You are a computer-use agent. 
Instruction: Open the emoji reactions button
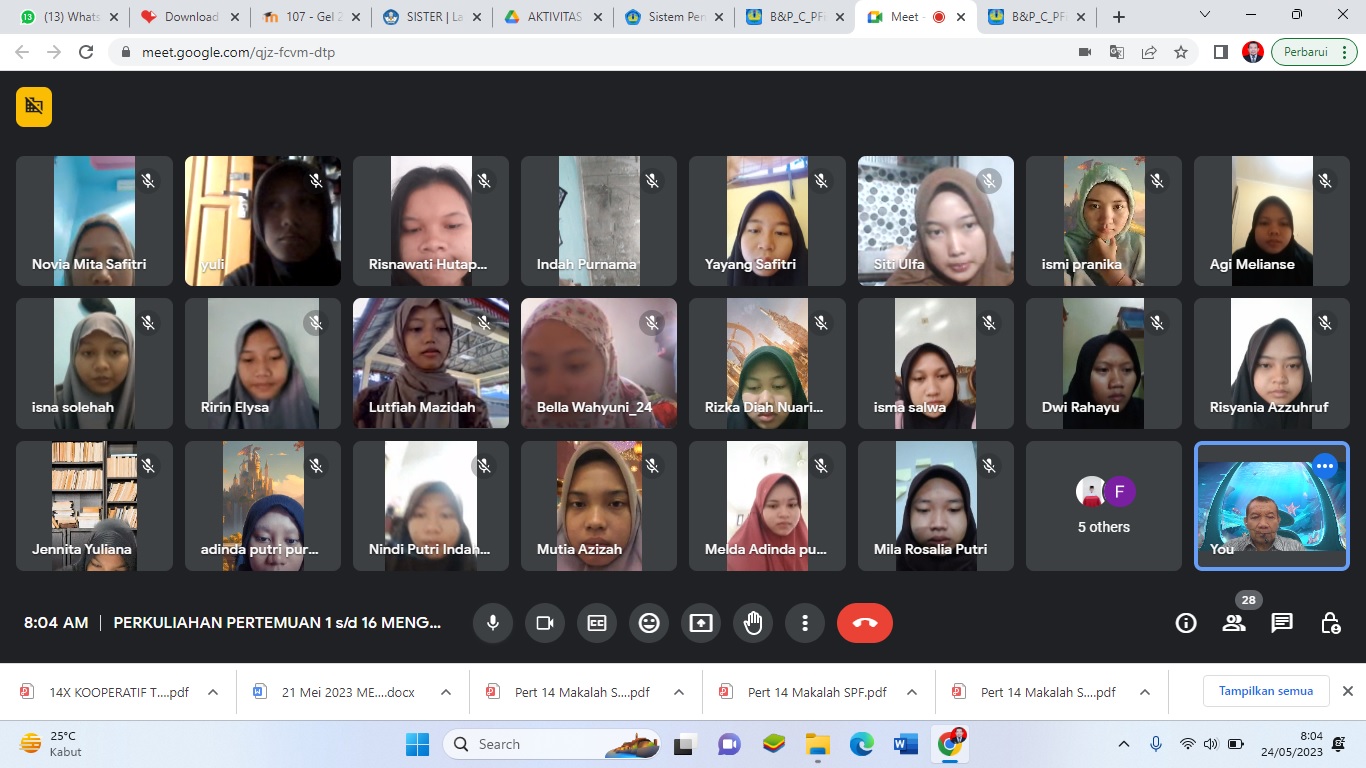[649, 623]
